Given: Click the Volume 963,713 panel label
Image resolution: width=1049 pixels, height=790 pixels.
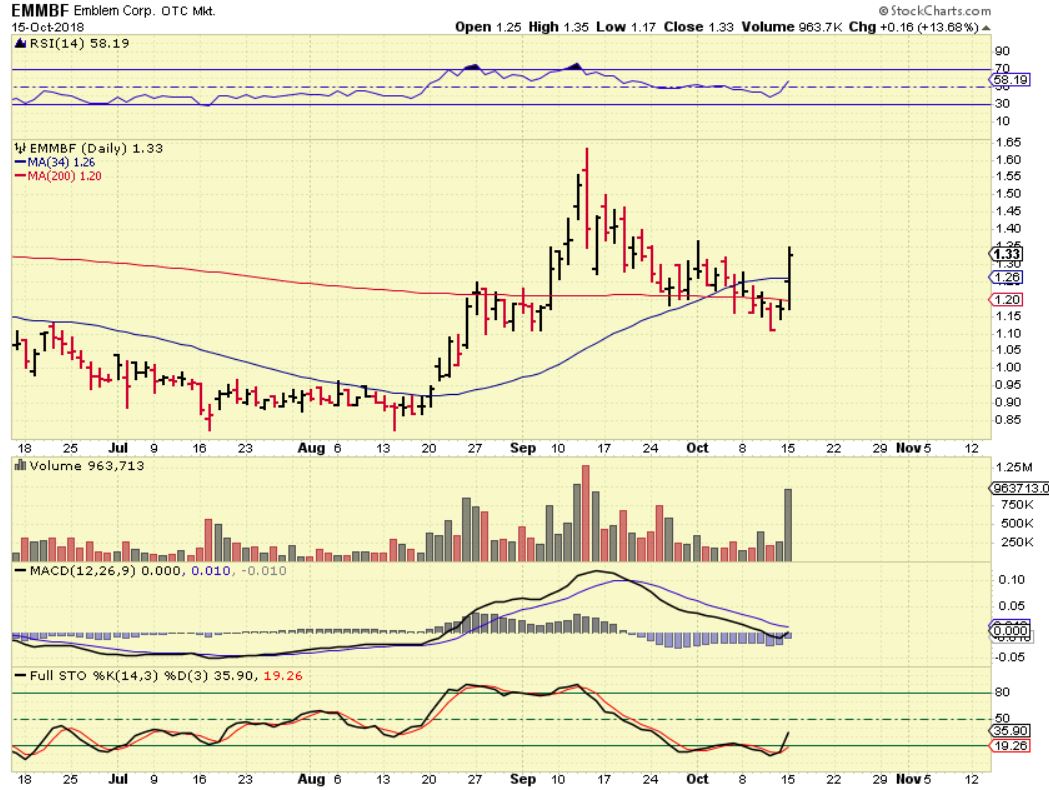Looking at the screenshot, I should point(86,466).
